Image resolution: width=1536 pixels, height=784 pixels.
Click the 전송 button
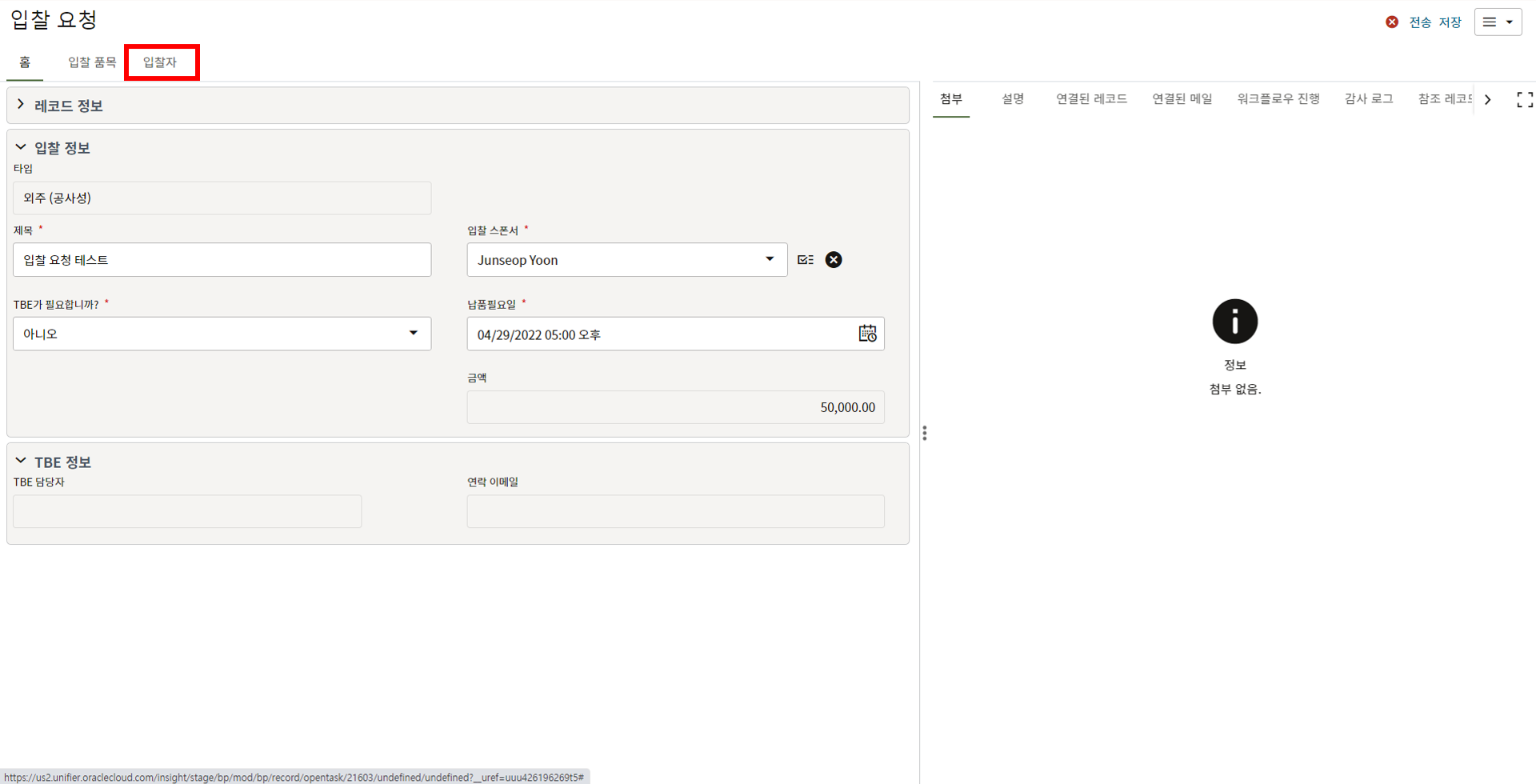coord(1420,22)
